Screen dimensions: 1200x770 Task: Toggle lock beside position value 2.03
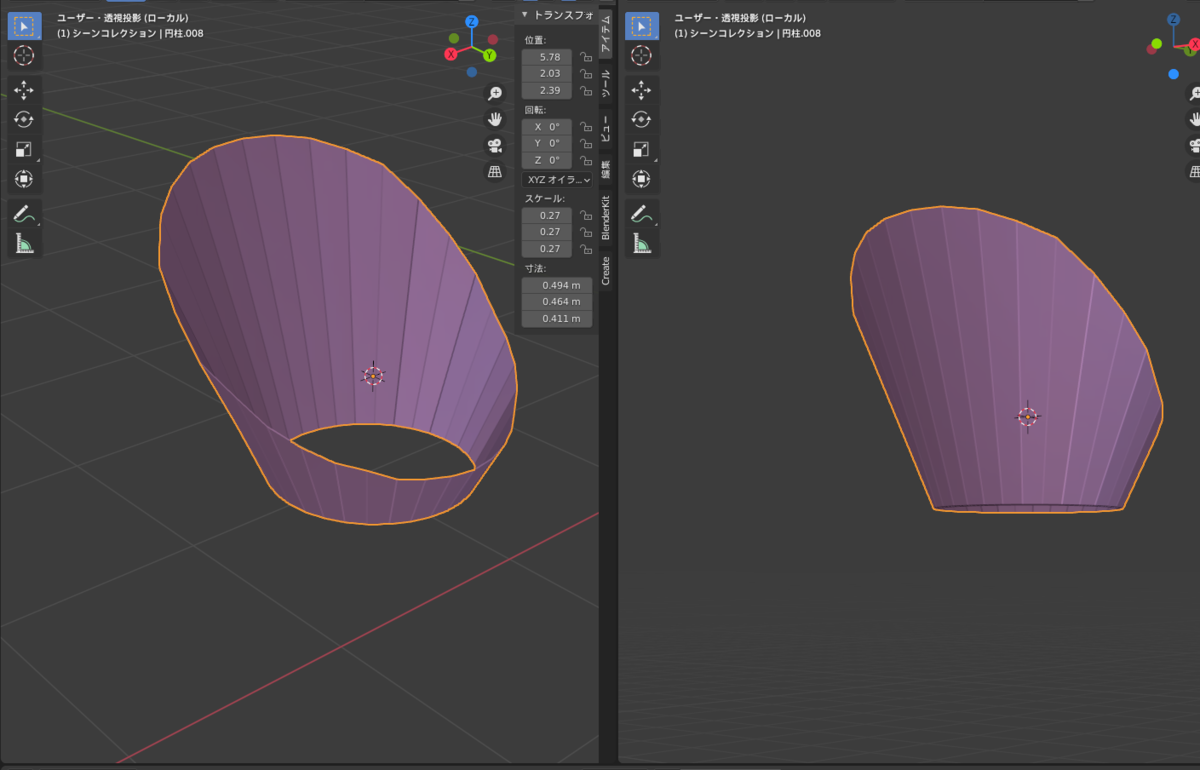coord(586,74)
